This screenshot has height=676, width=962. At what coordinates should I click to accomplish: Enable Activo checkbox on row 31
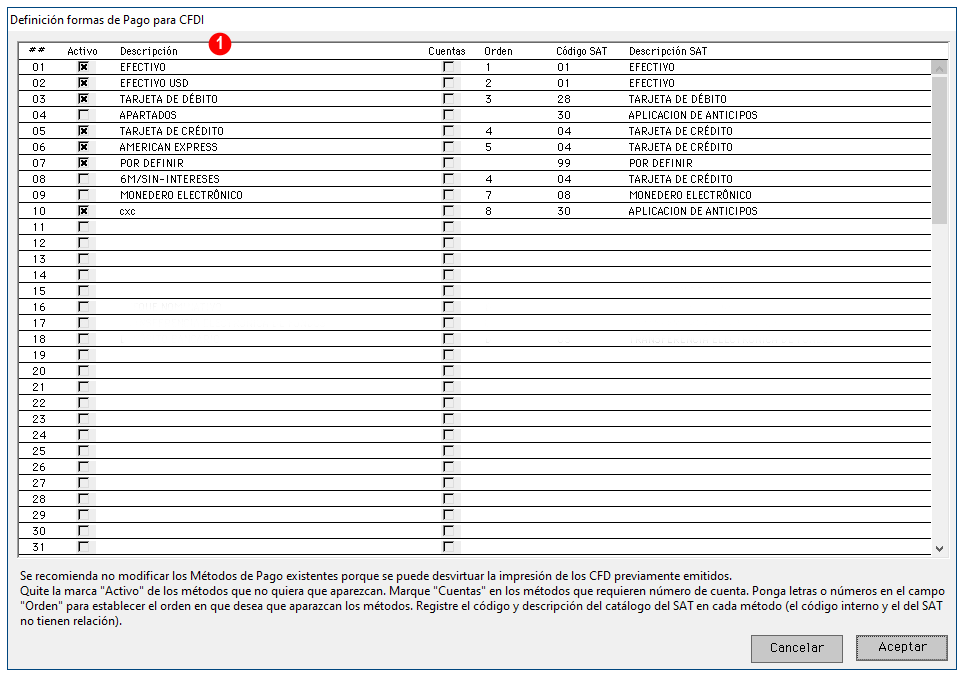click(x=83, y=546)
